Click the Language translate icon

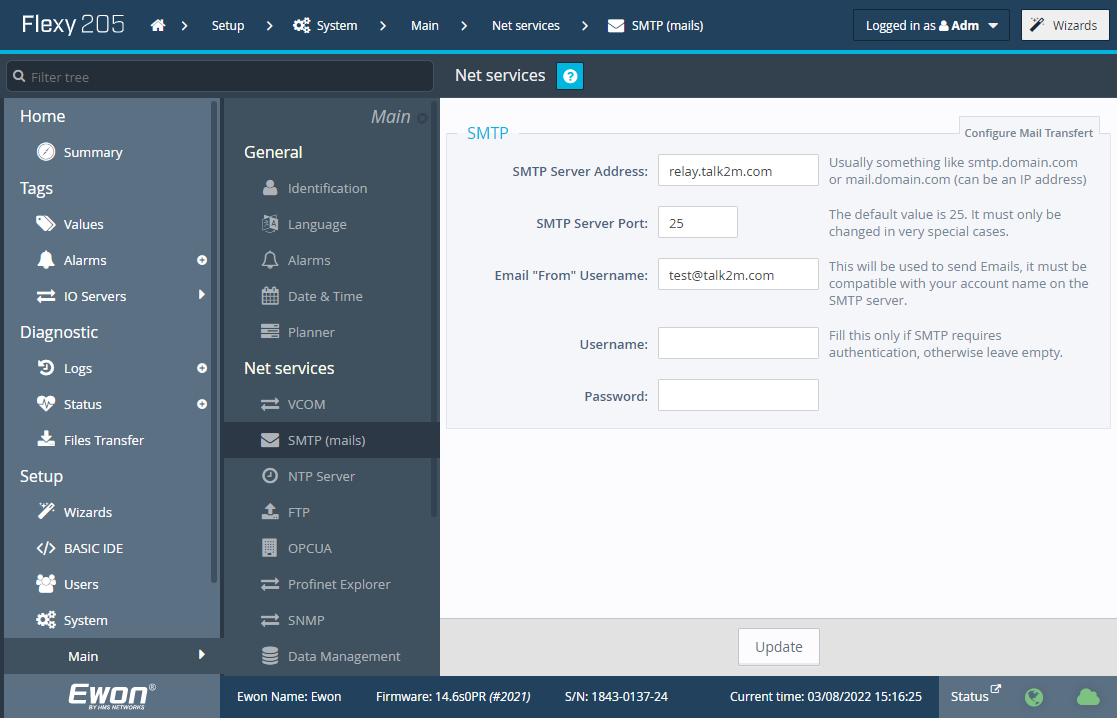[270, 224]
